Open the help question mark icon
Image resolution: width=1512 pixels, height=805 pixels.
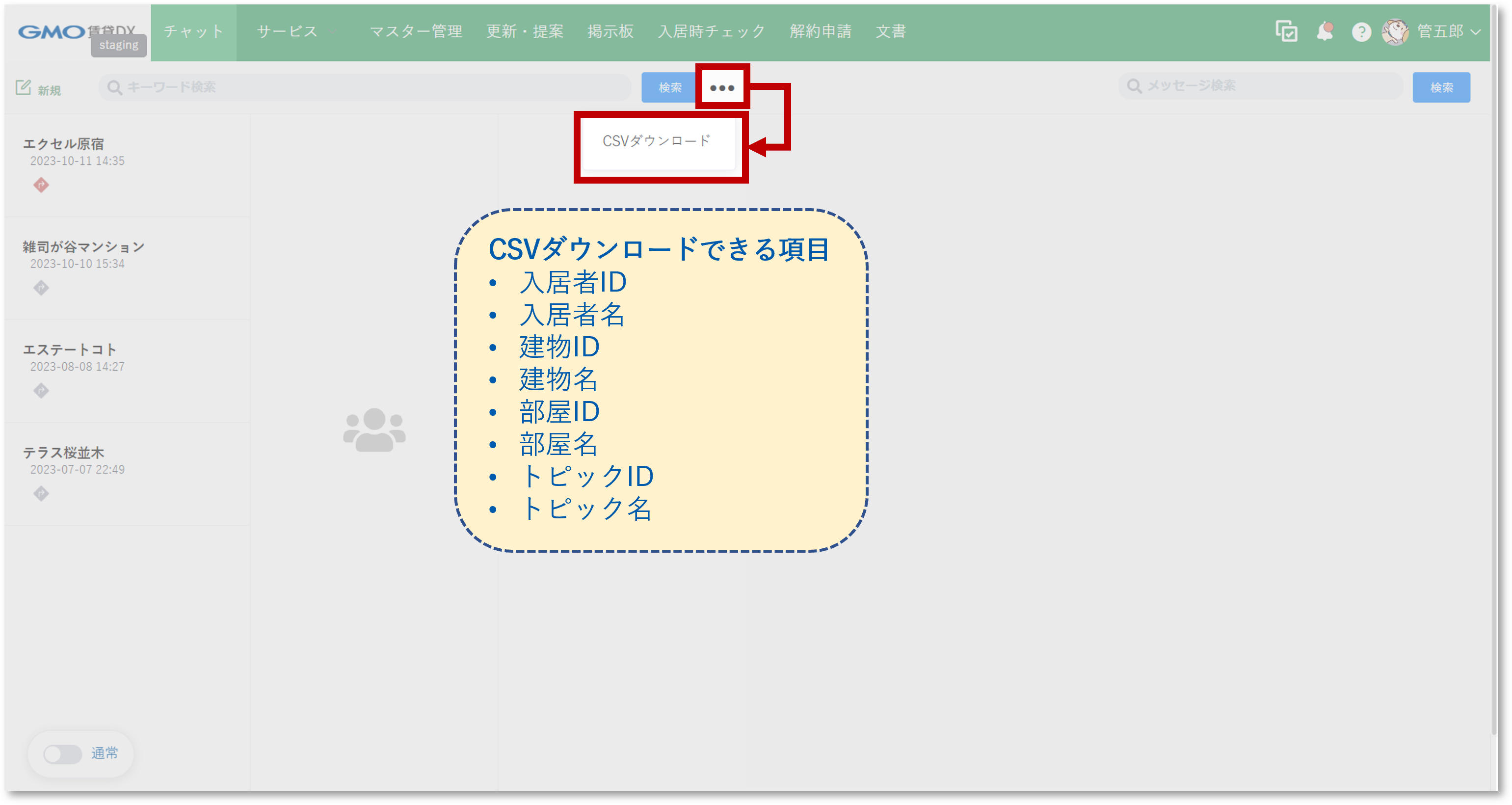[1361, 32]
